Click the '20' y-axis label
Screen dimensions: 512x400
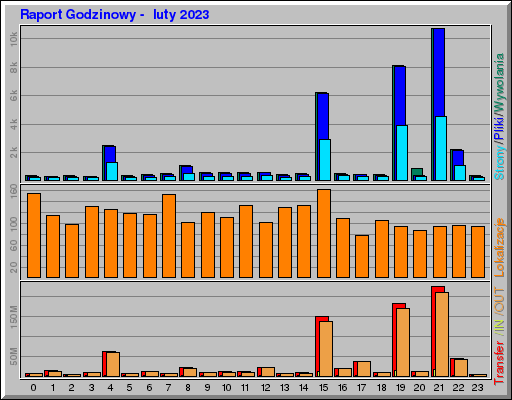(x=14, y=267)
